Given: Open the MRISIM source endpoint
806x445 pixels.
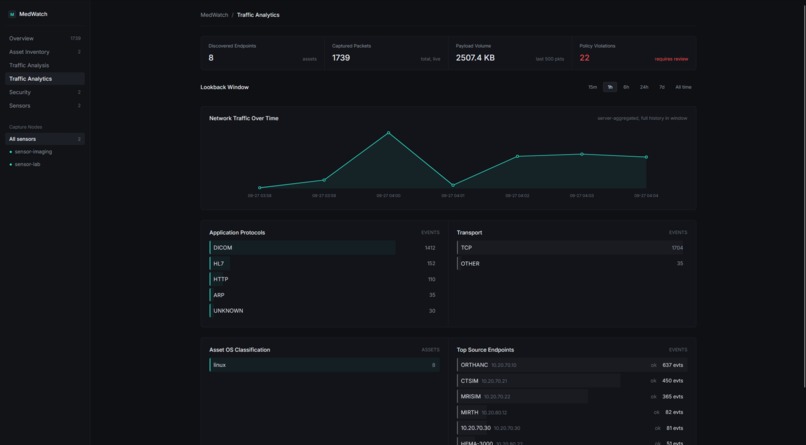Looking at the screenshot, I should pyautogui.click(x=572, y=397).
